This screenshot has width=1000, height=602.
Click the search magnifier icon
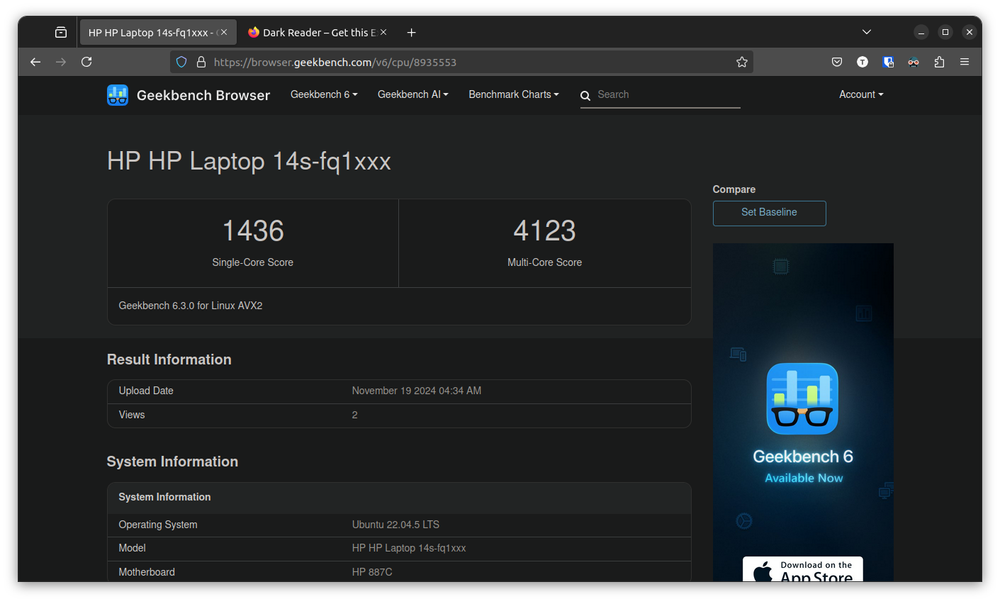(585, 95)
